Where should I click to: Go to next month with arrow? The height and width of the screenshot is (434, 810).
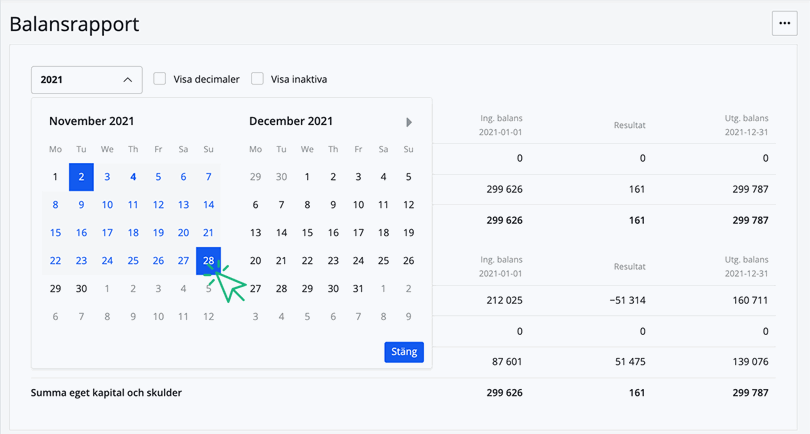pos(408,122)
